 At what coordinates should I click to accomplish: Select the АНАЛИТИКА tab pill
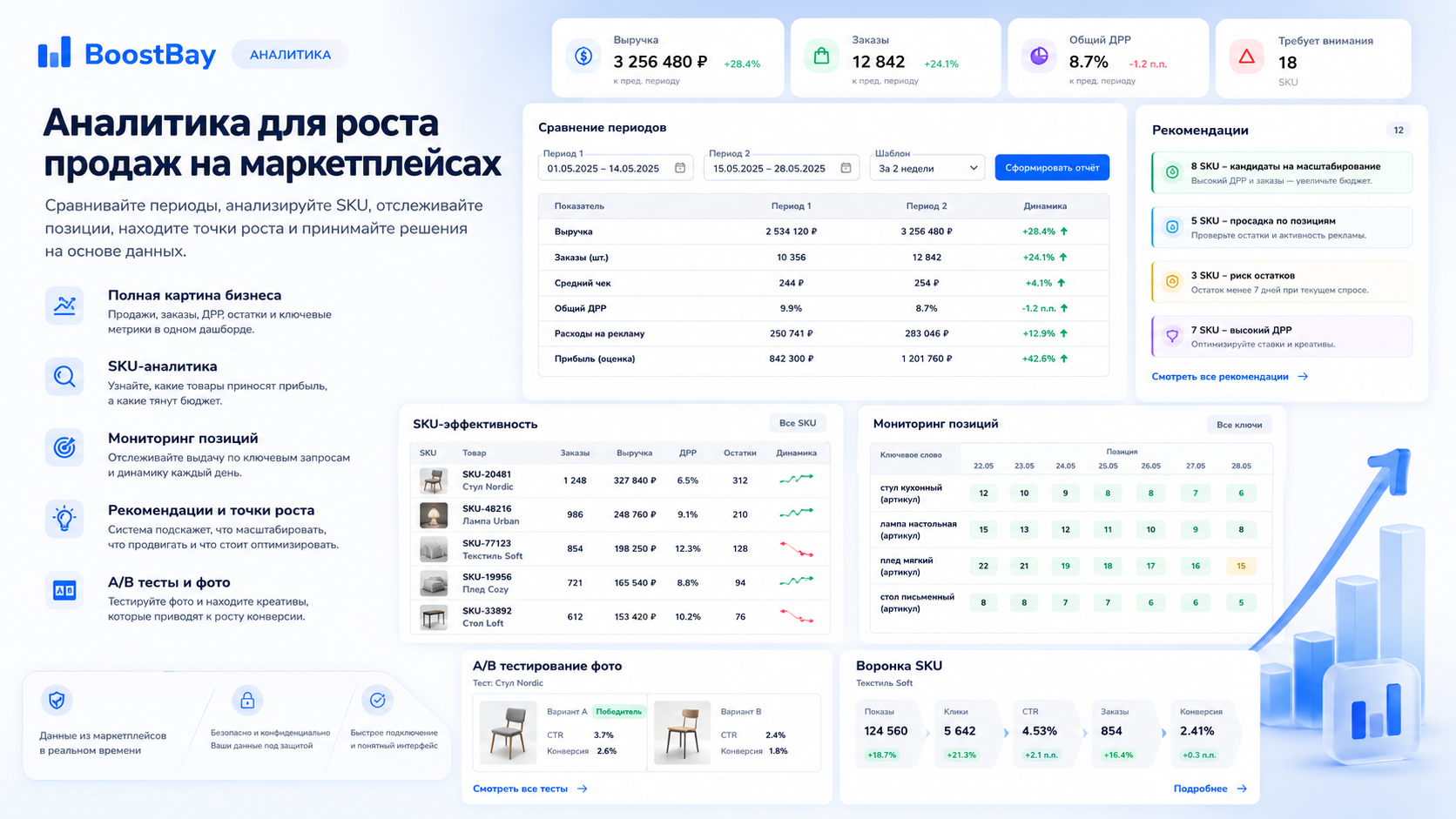click(290, 54)
